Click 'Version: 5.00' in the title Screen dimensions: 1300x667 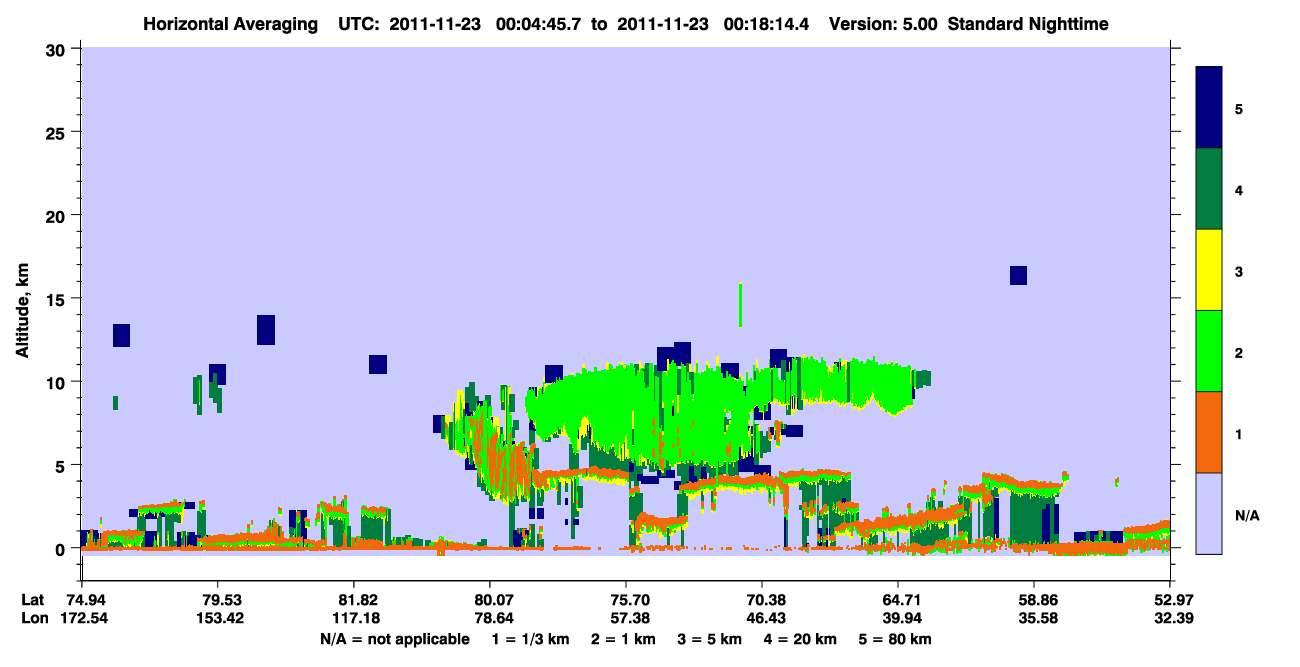tap(883, 24)
